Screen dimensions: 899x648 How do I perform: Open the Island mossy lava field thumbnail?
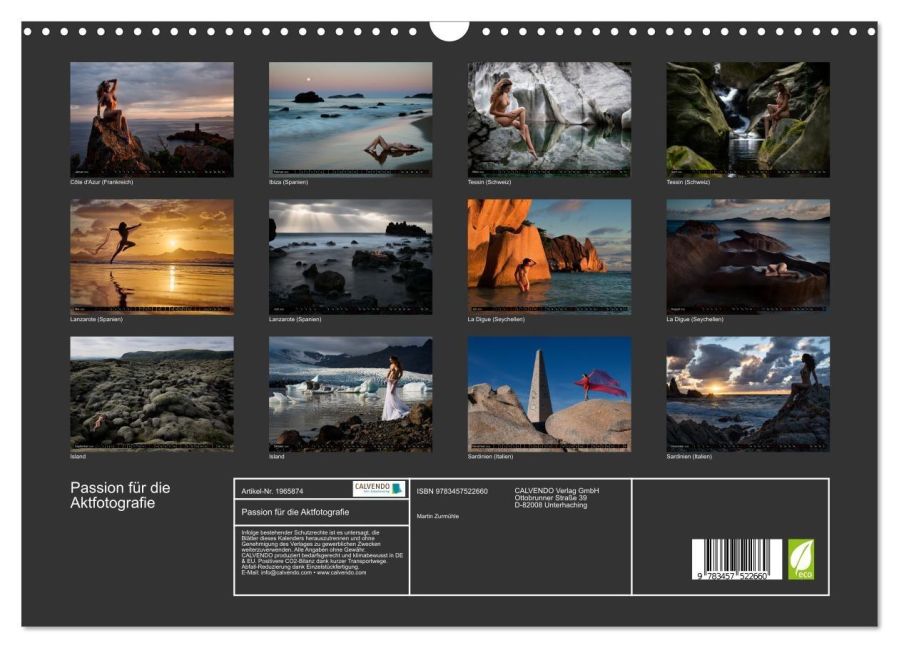pos(152,394)
